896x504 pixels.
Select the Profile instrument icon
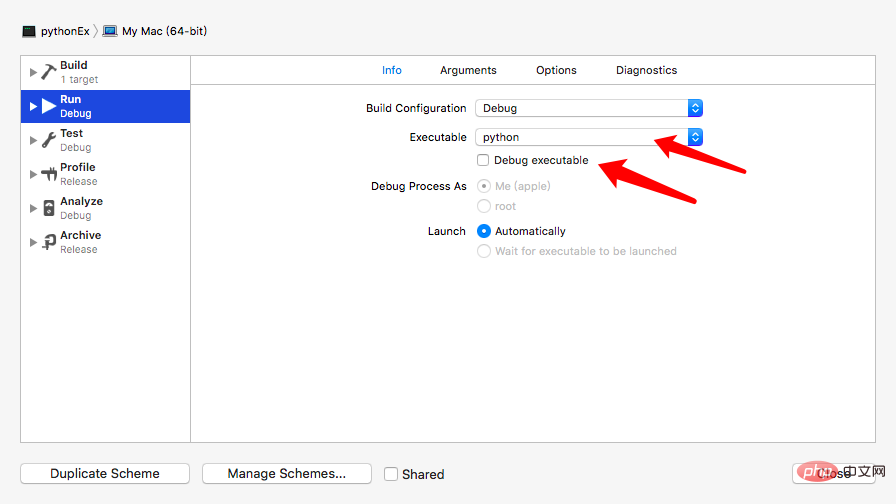[49, 174]
